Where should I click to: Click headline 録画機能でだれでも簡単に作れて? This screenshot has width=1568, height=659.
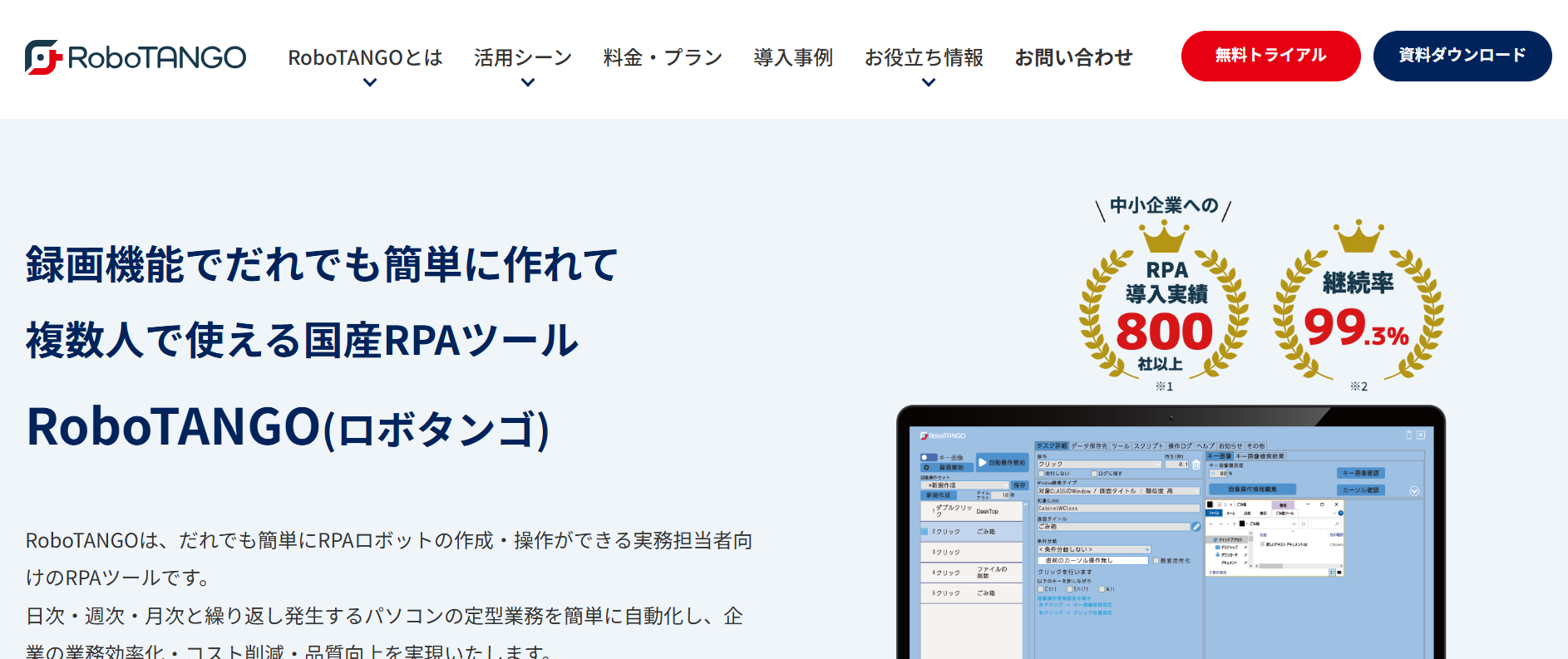323,264
